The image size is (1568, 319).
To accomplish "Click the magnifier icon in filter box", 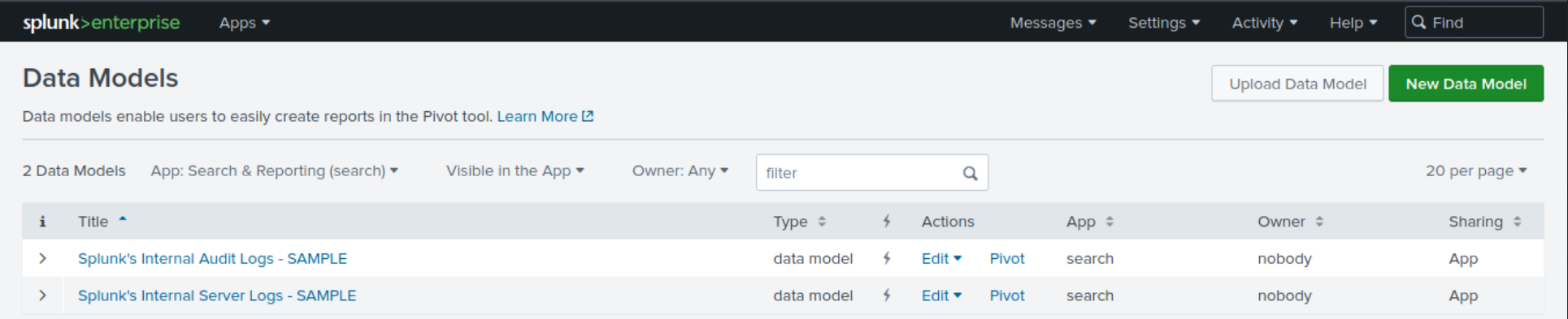I will click(970, 173).
